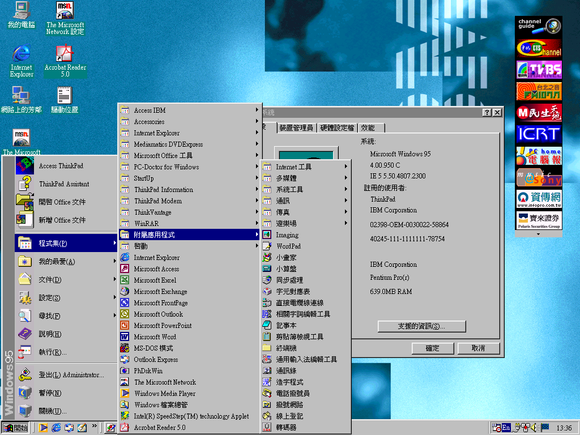Click the taskbar clock showing 13:36
Image resolution: width=580 pixels, height=435 pixels.
coord(564,428)
